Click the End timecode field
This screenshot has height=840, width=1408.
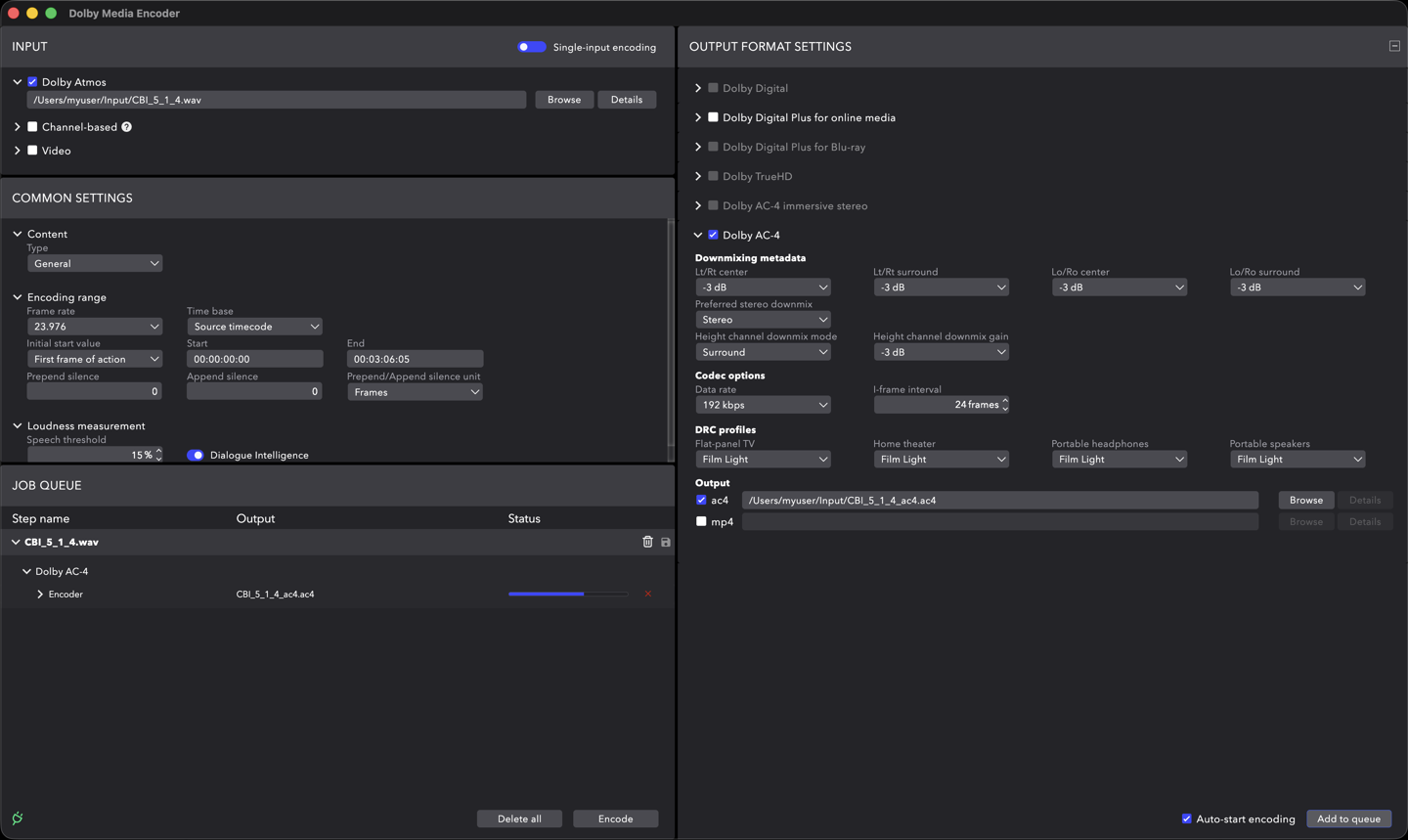pyautogui.click(x=415, y=359)
